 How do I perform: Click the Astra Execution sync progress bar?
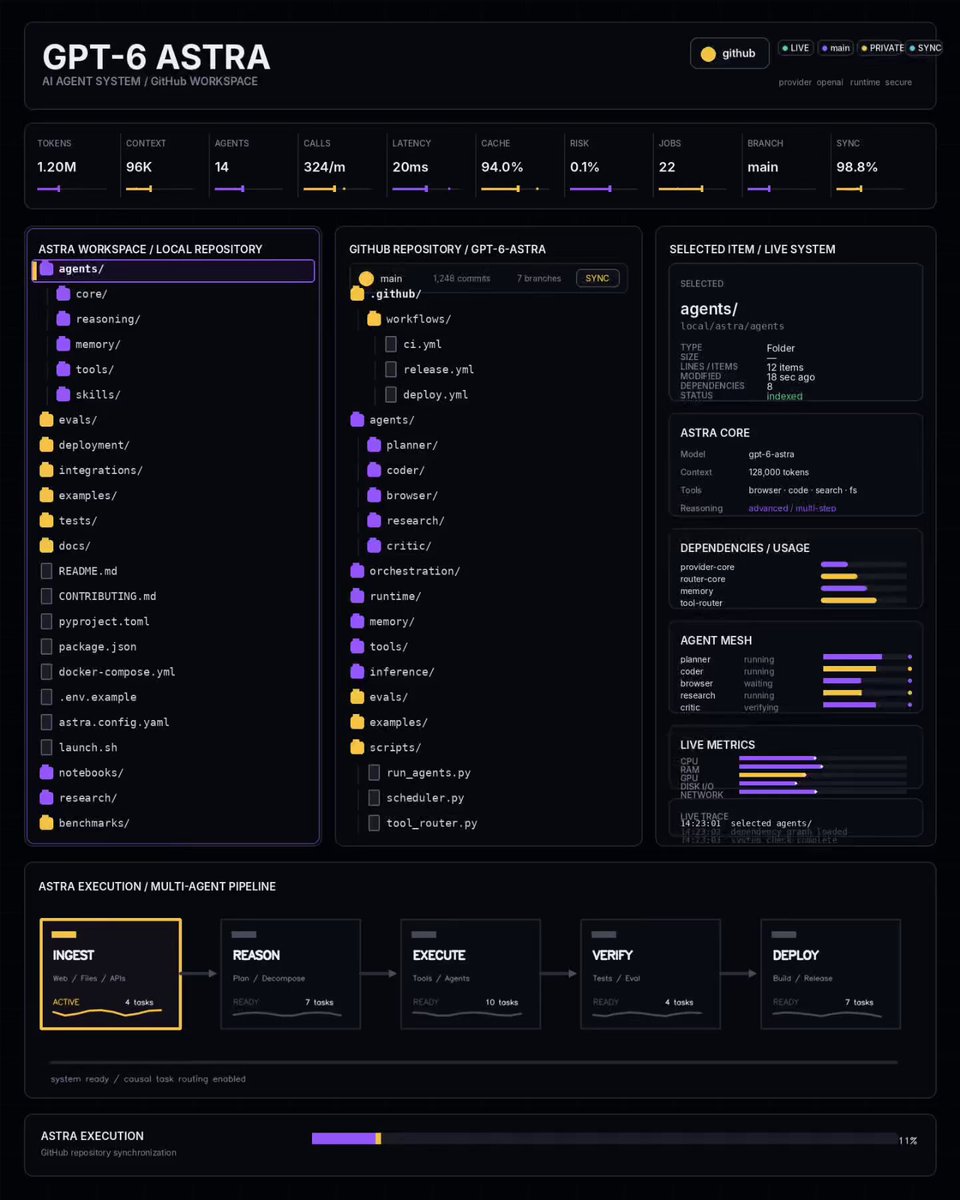pos(605,1138)
